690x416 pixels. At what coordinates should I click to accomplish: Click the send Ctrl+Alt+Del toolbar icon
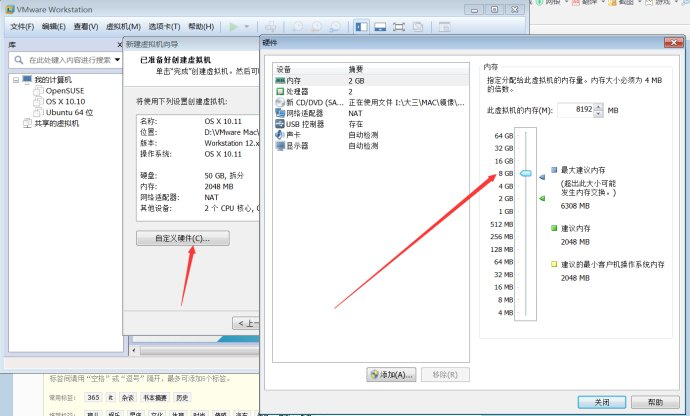click(x=271, y=27)
